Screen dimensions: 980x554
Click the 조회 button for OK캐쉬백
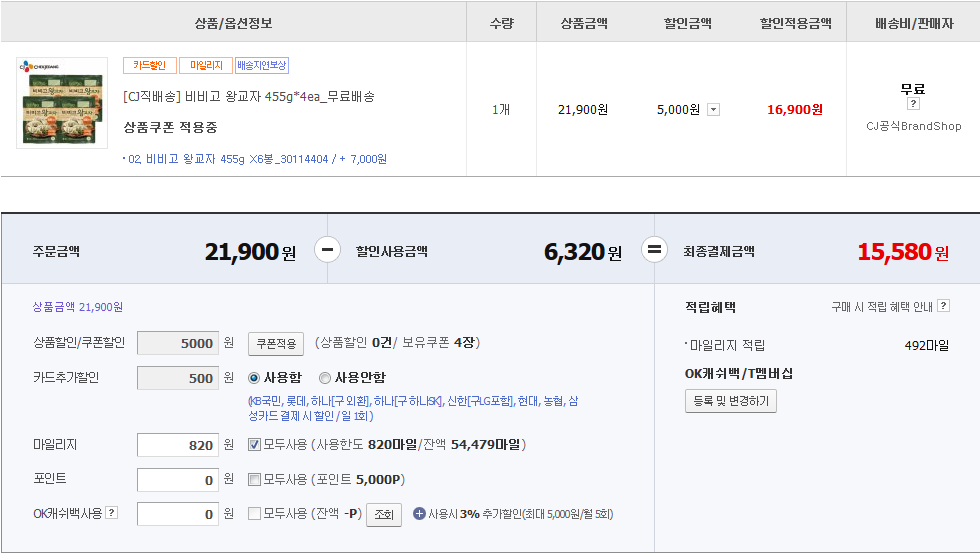tap(383, 515)
